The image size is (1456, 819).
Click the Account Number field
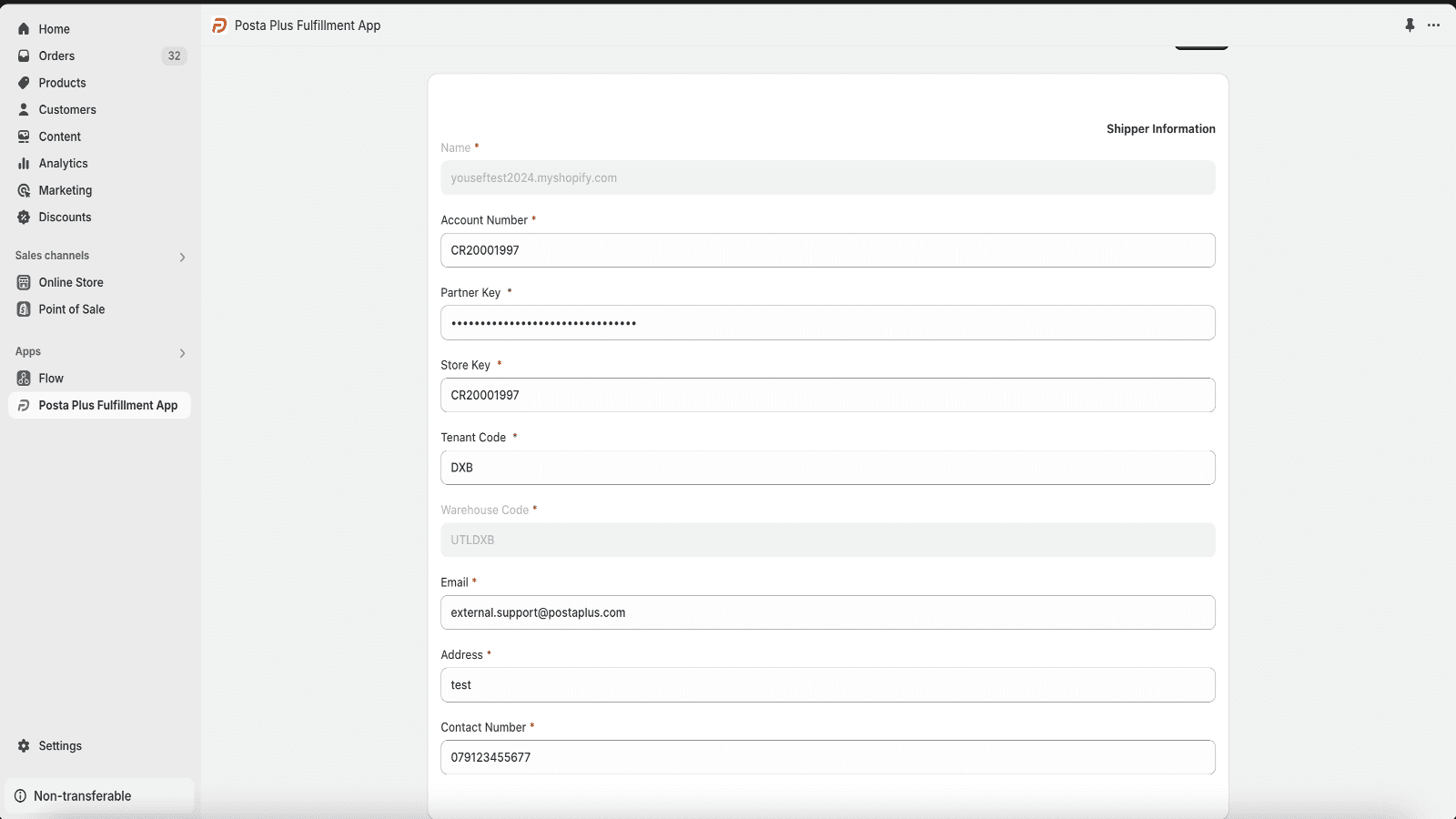click(x=827, y=249)
